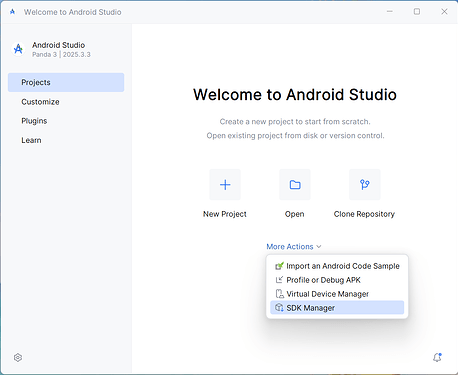Viewport: 458px width, 375px height.
Task: Click the Virtual Device Manager phone icon
Action: click(x=279, y=294)
